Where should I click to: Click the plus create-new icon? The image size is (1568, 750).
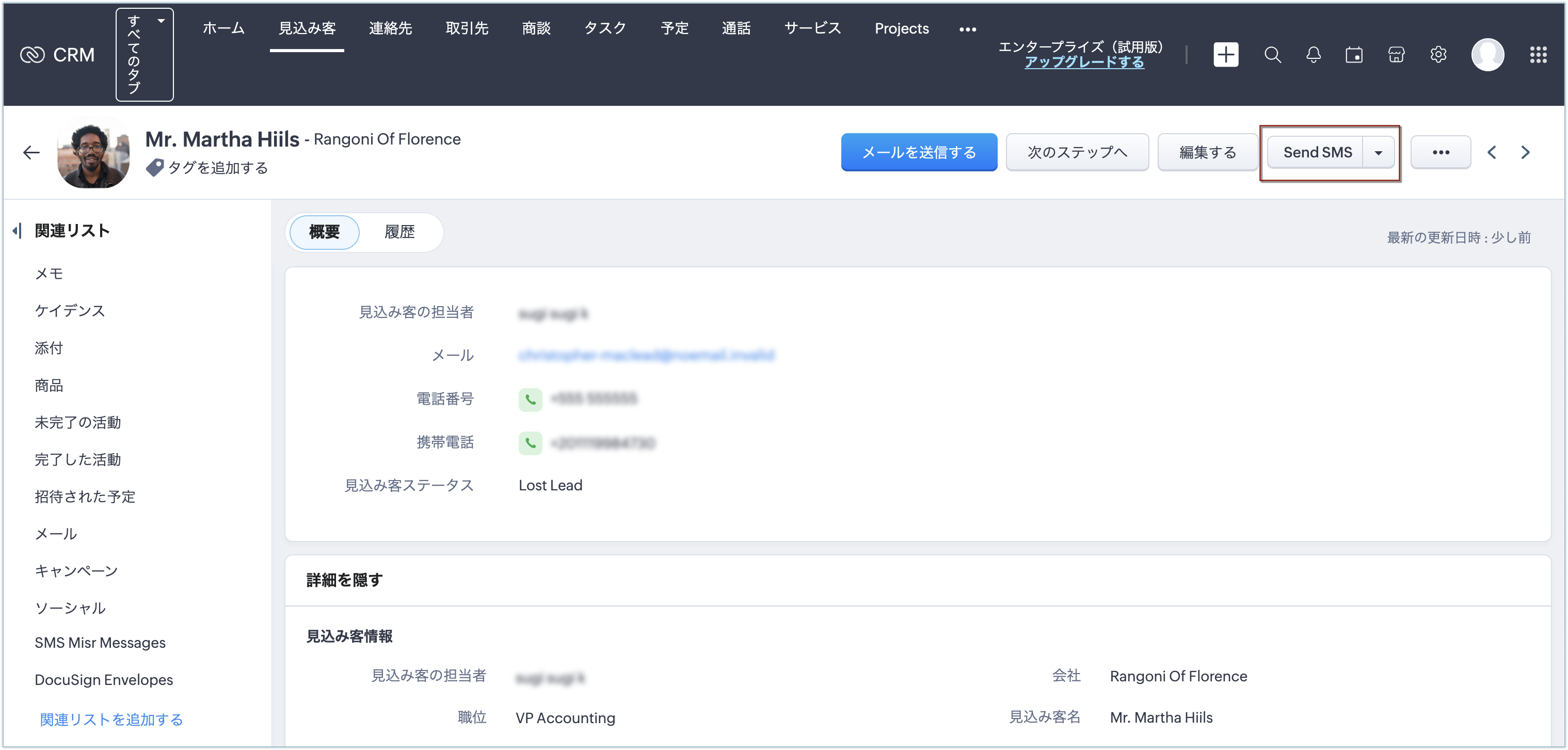point(1226,55)
